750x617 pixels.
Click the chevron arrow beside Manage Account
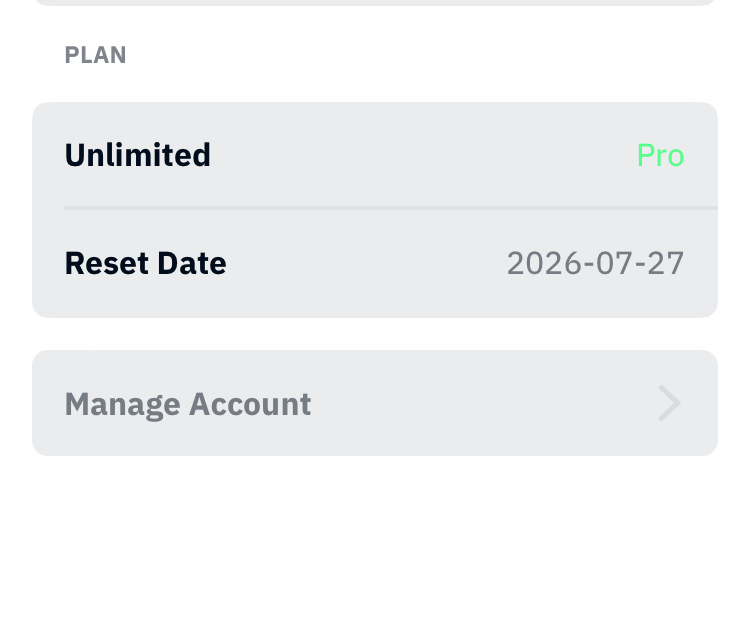coord(669,404)
